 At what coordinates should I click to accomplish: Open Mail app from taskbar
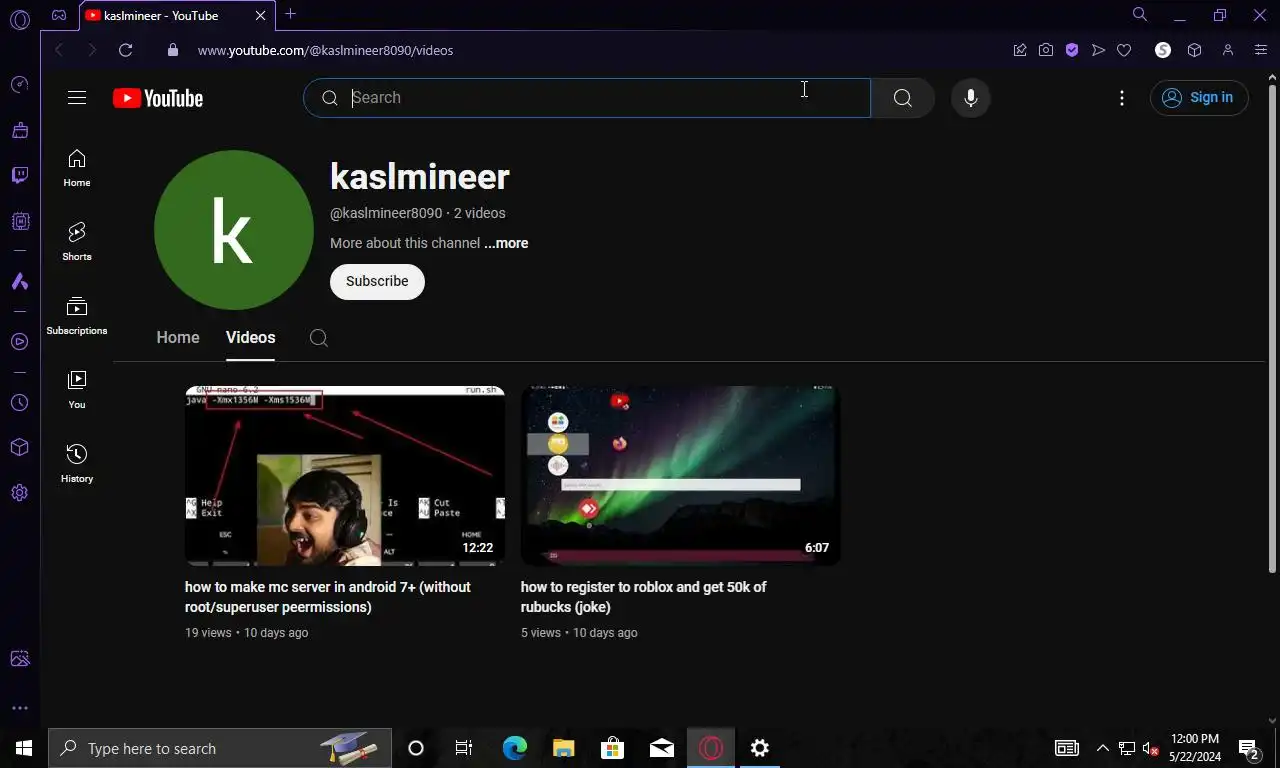pyautogui.click(x=662, y=748)
